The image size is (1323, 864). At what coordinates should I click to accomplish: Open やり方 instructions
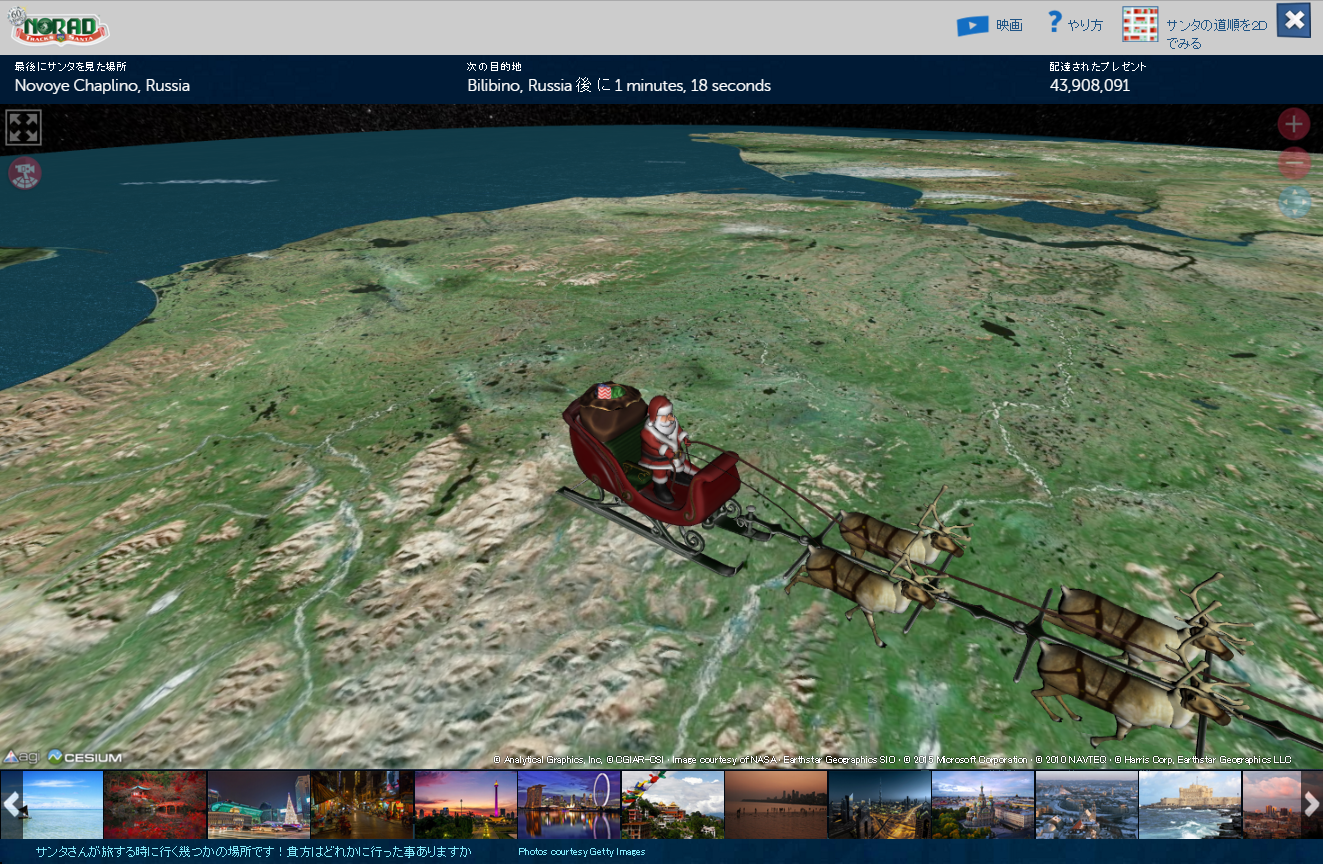coord(1084,24)
